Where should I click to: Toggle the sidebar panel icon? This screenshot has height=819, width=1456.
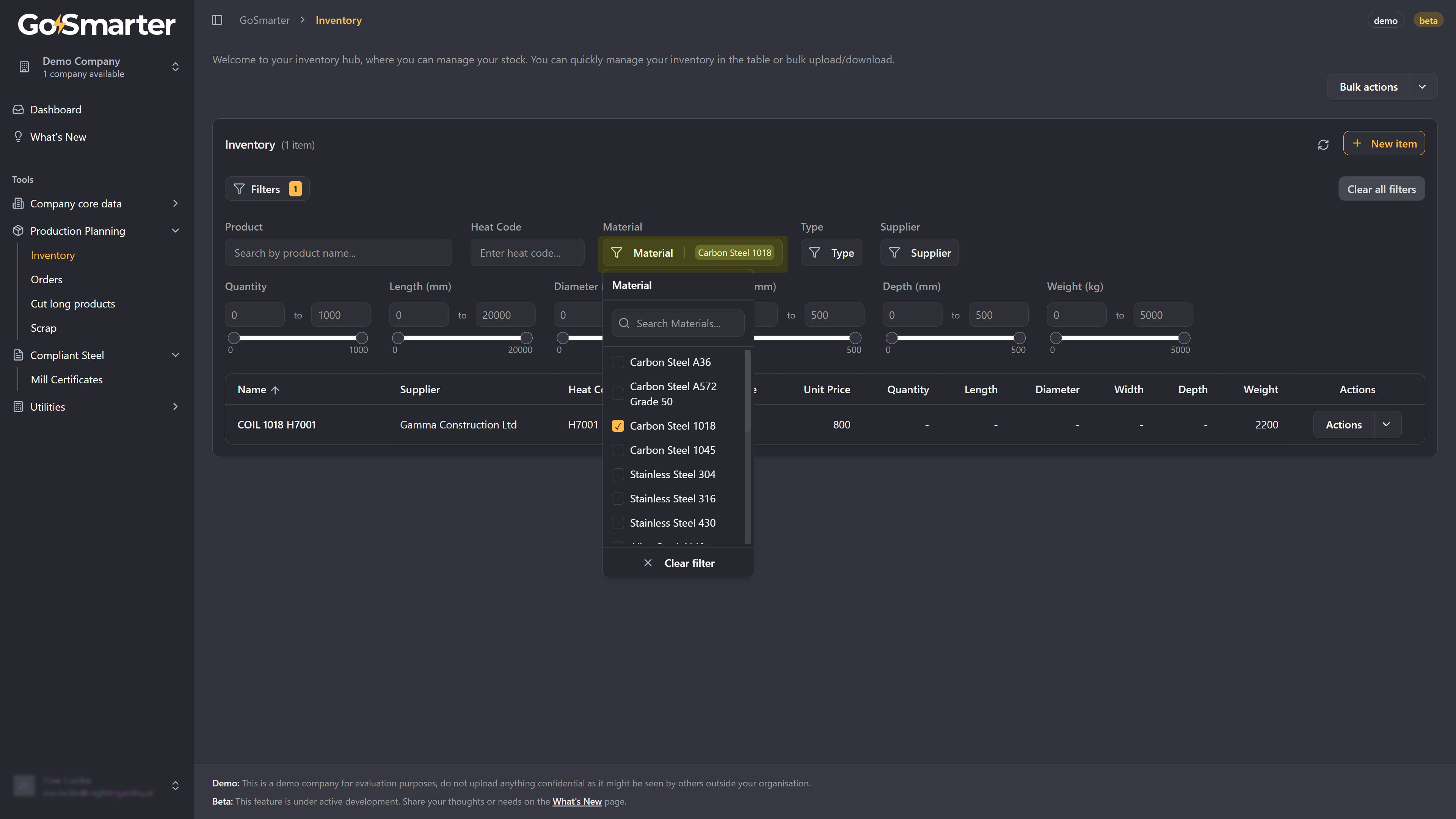coord(217,20)
